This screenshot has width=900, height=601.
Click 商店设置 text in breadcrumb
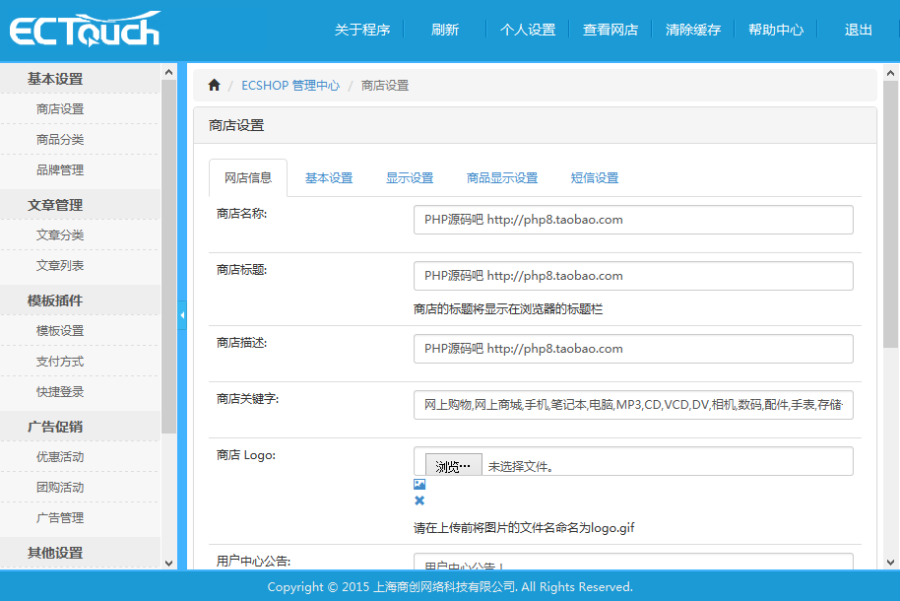(385, 86)
